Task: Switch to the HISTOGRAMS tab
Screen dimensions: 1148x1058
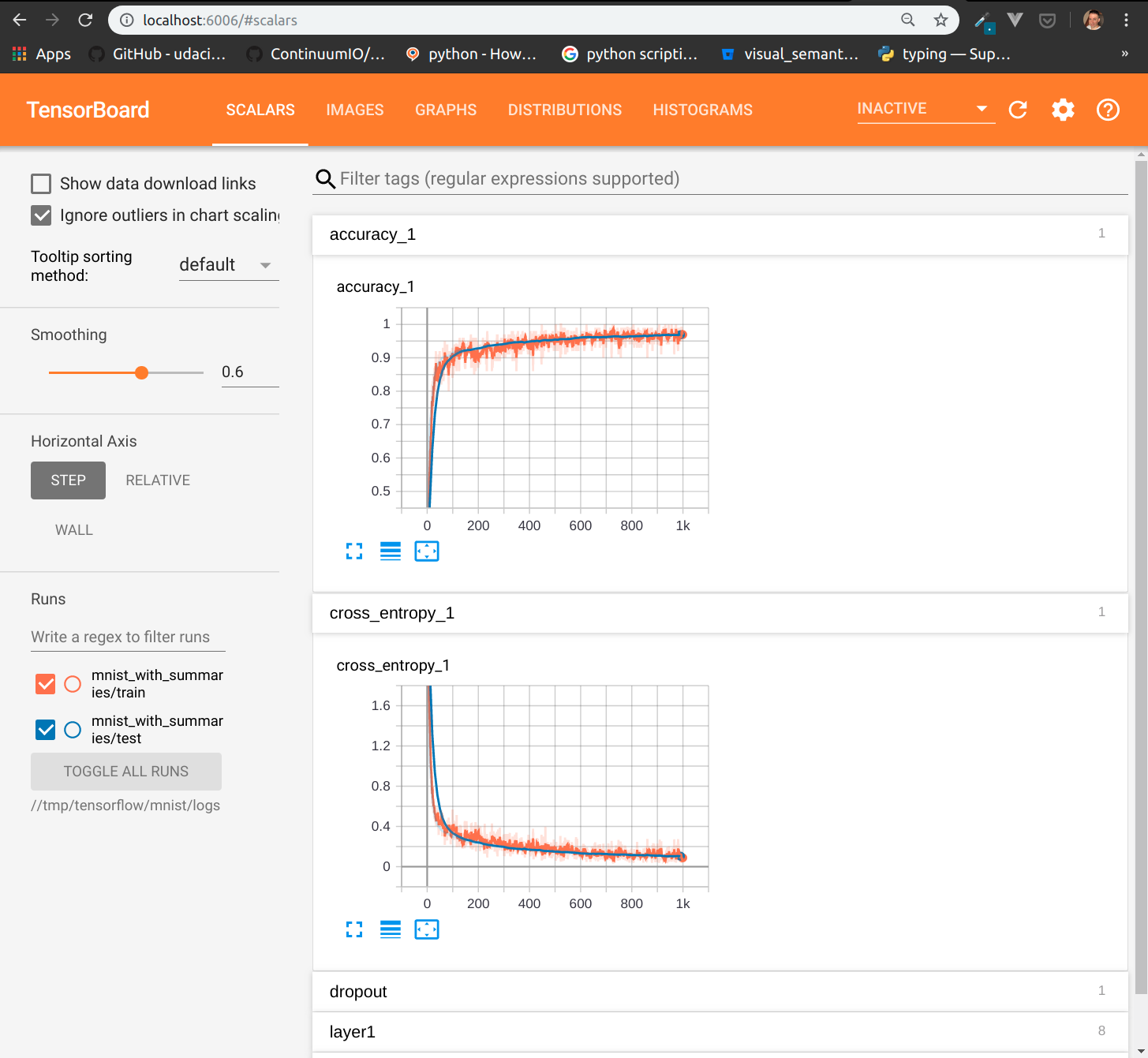Action: pos(702,110)
